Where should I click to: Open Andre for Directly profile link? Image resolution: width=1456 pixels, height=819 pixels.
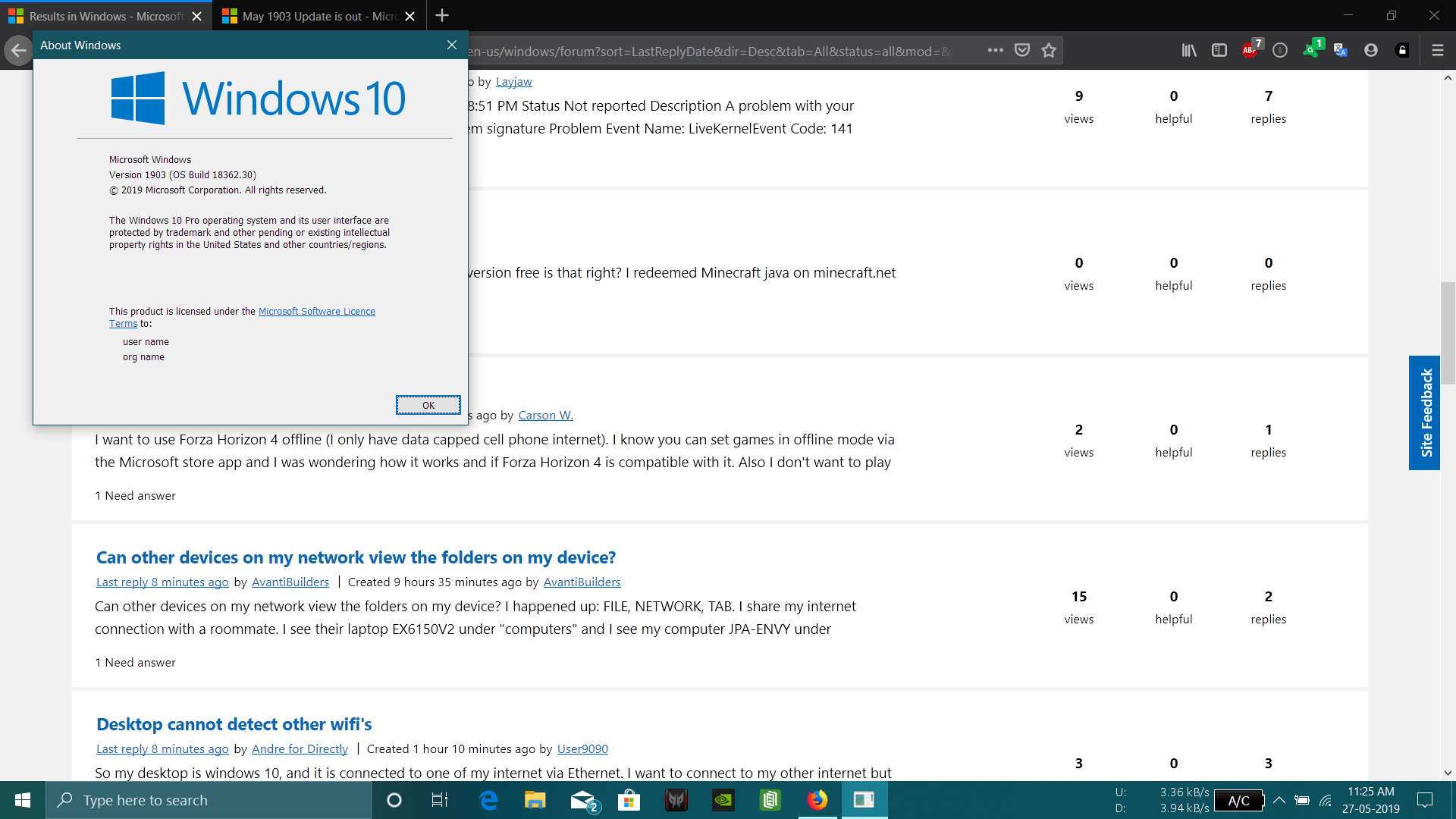(300, 748)
